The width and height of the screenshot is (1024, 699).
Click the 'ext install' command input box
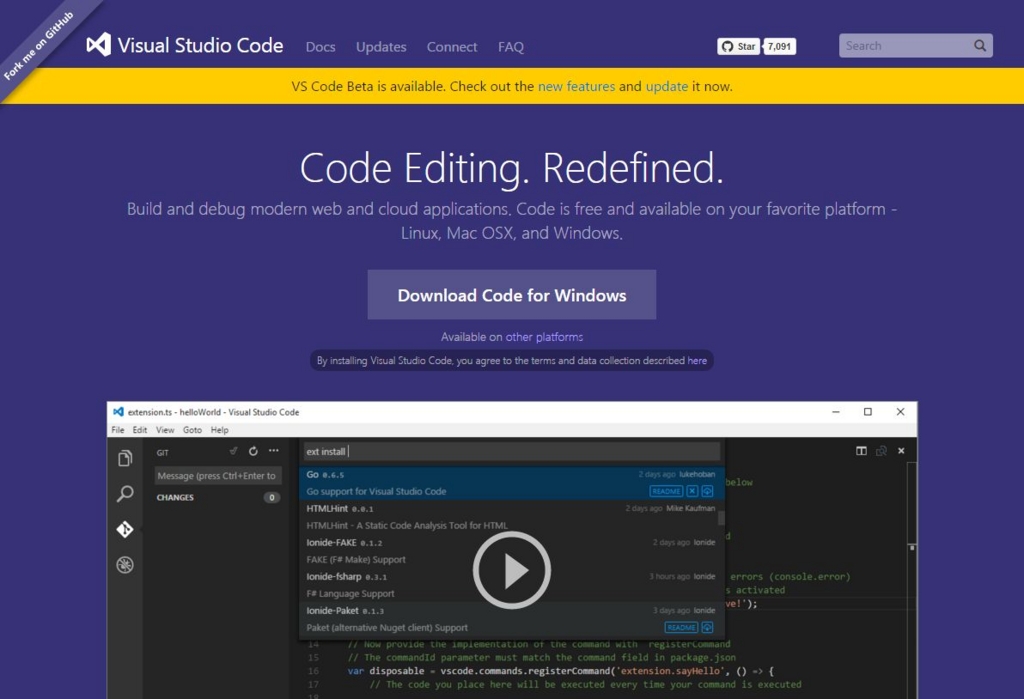[512, 451]
